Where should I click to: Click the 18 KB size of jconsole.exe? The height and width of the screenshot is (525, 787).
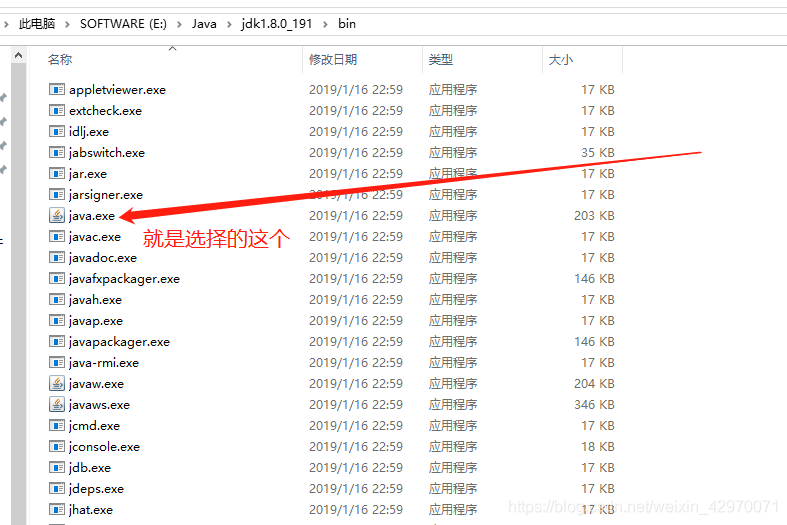pos(598,447)
